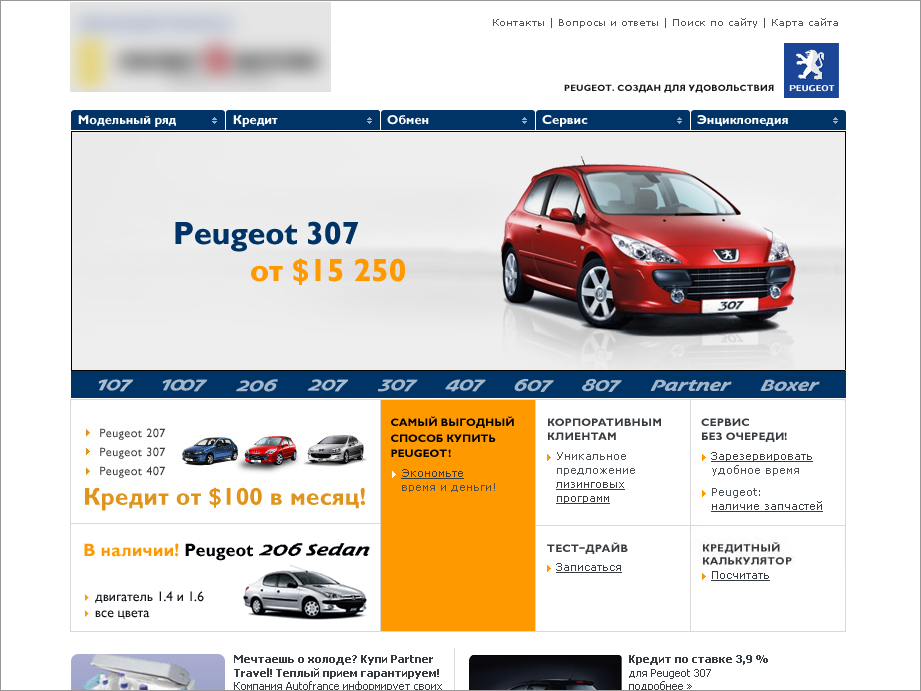Viewport: 921px width, 691px height.
Task: Open лизинговых программ link
Action: 590,491
